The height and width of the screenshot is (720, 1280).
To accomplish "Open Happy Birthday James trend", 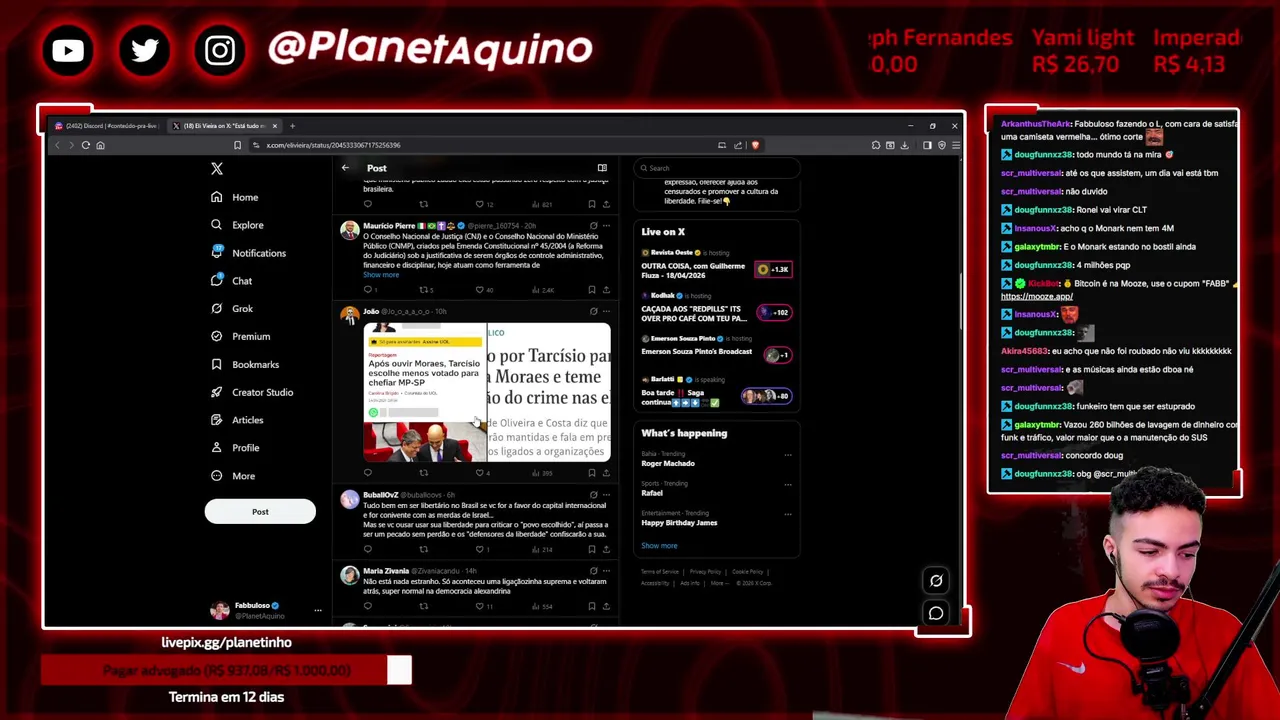I will [x=679, y=523].
